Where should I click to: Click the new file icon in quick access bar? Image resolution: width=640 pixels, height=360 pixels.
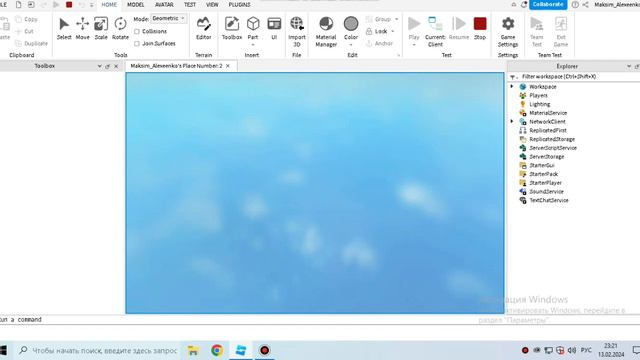coord(18,4)
